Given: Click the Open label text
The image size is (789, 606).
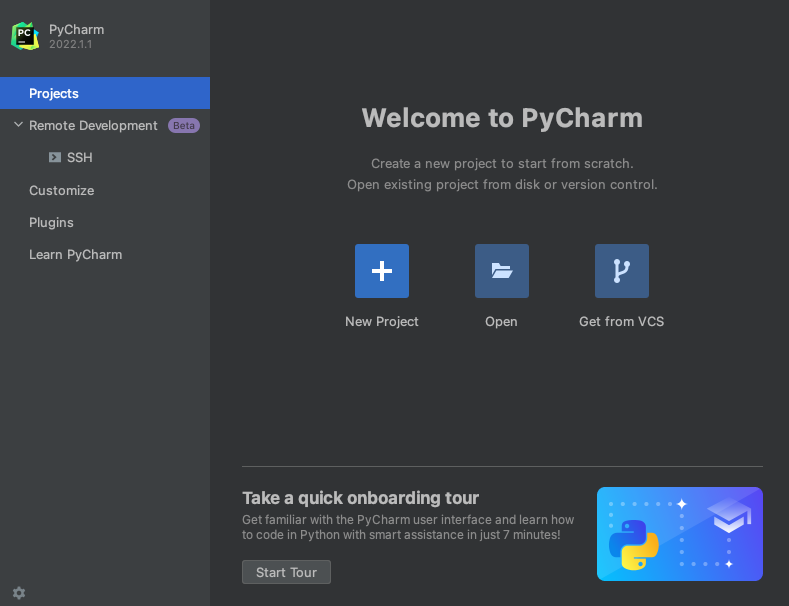Looking at the screenshot, I should click(501, 322).
